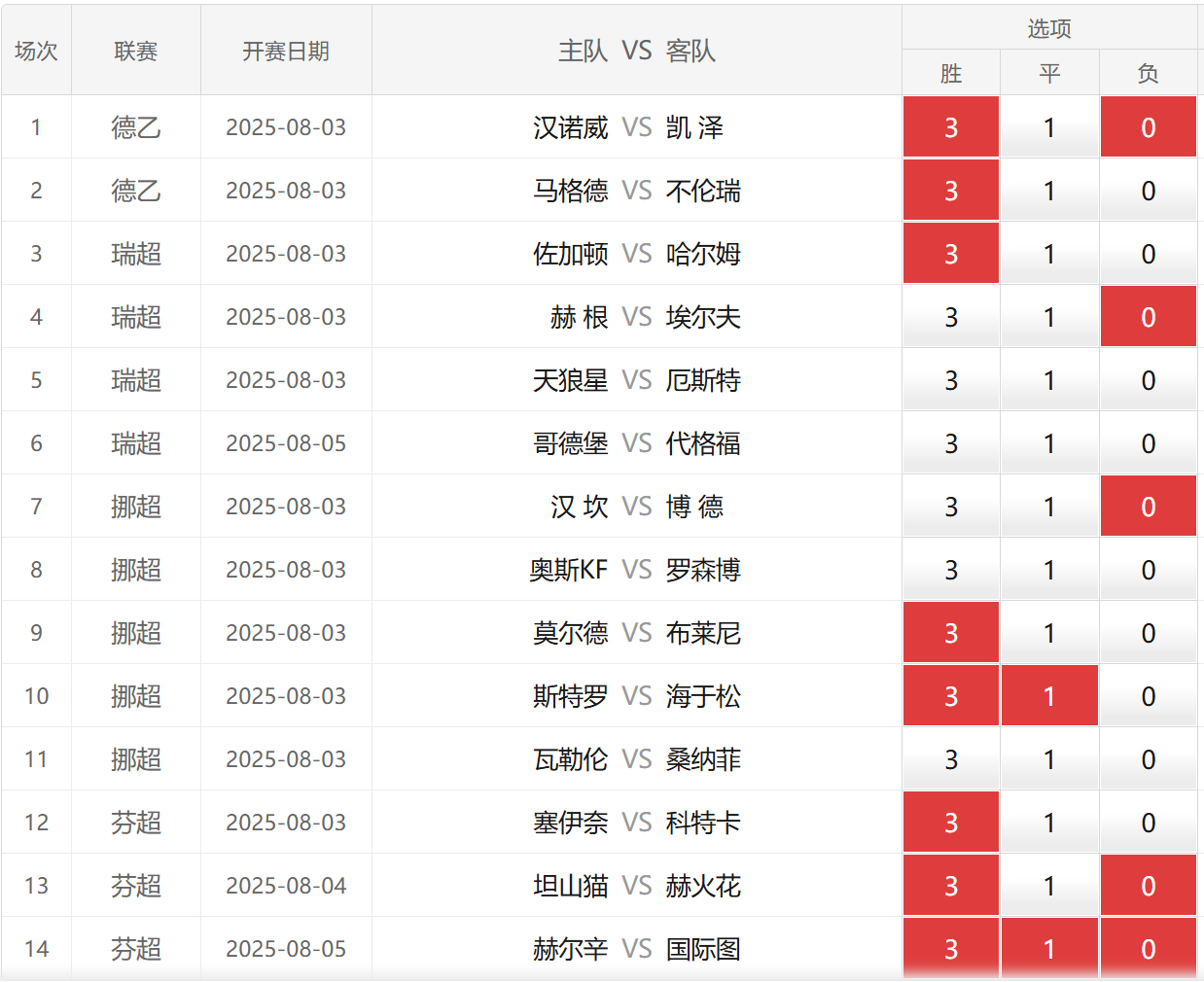Click match text 赫尔辛 VS 国际图

(637, 949)
